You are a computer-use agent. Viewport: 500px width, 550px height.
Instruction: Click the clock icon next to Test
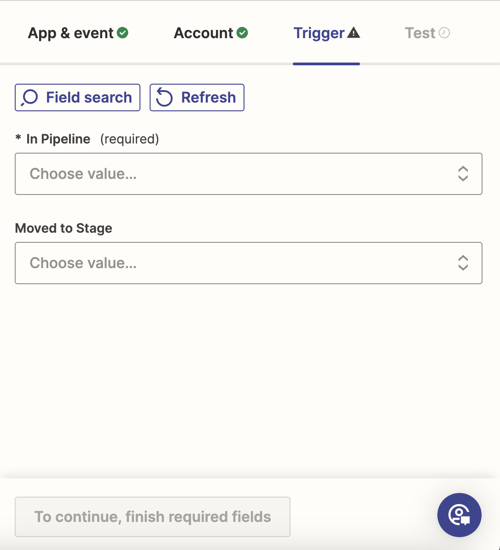click(x=444, y=33)
